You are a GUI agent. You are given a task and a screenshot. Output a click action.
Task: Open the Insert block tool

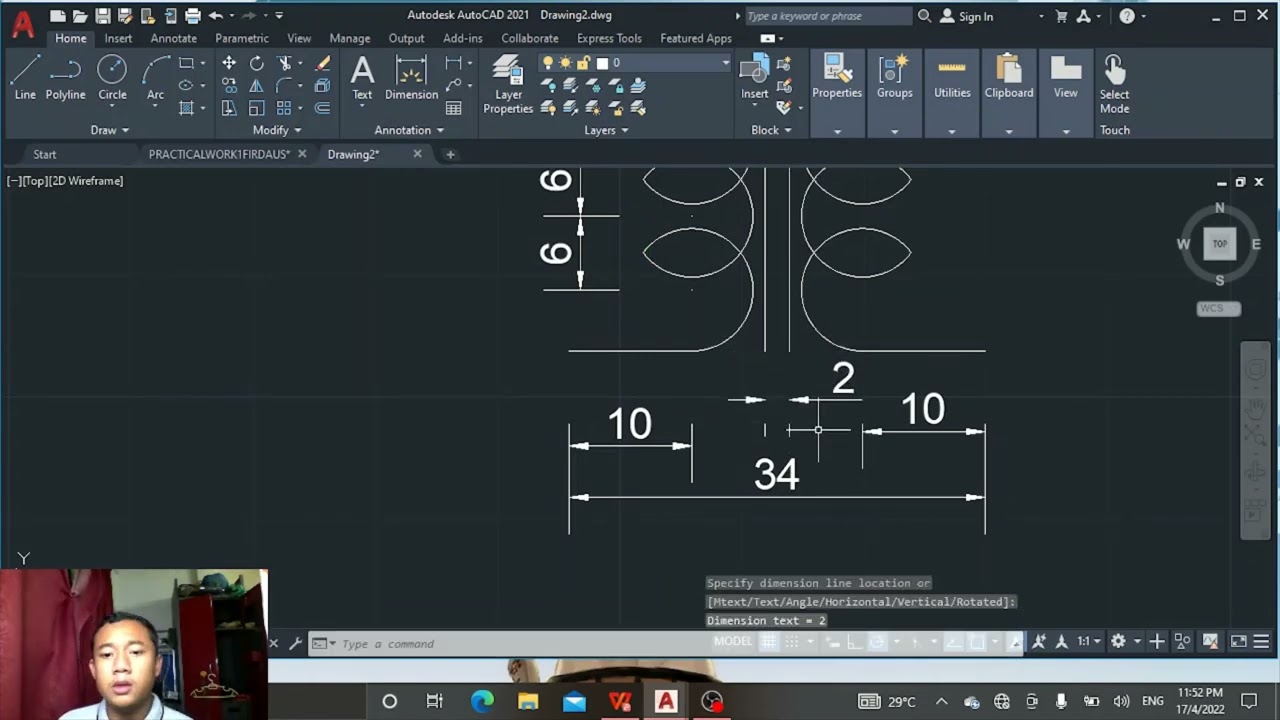pyautogui.click(x=755, y=78)
